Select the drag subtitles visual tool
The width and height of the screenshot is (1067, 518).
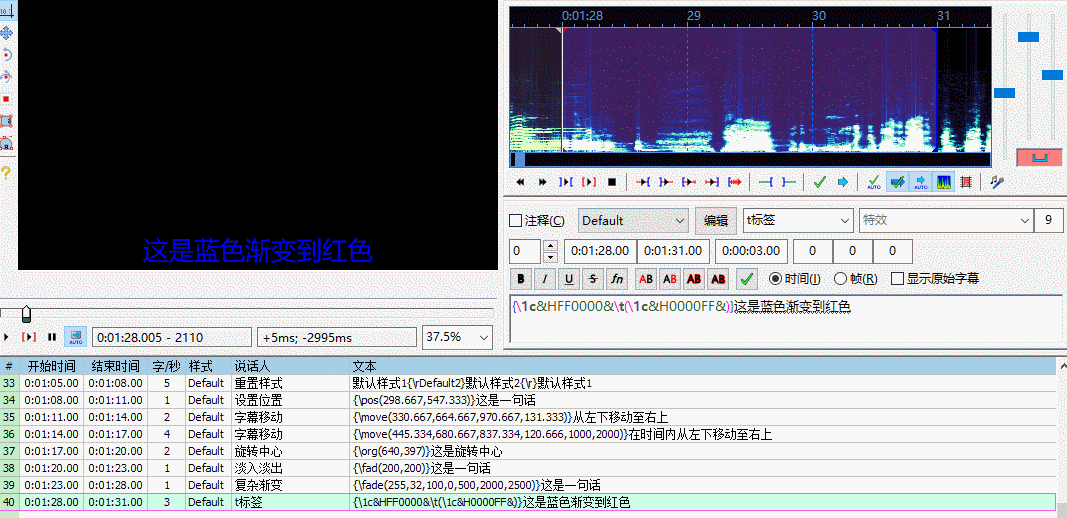click(7, 33)
